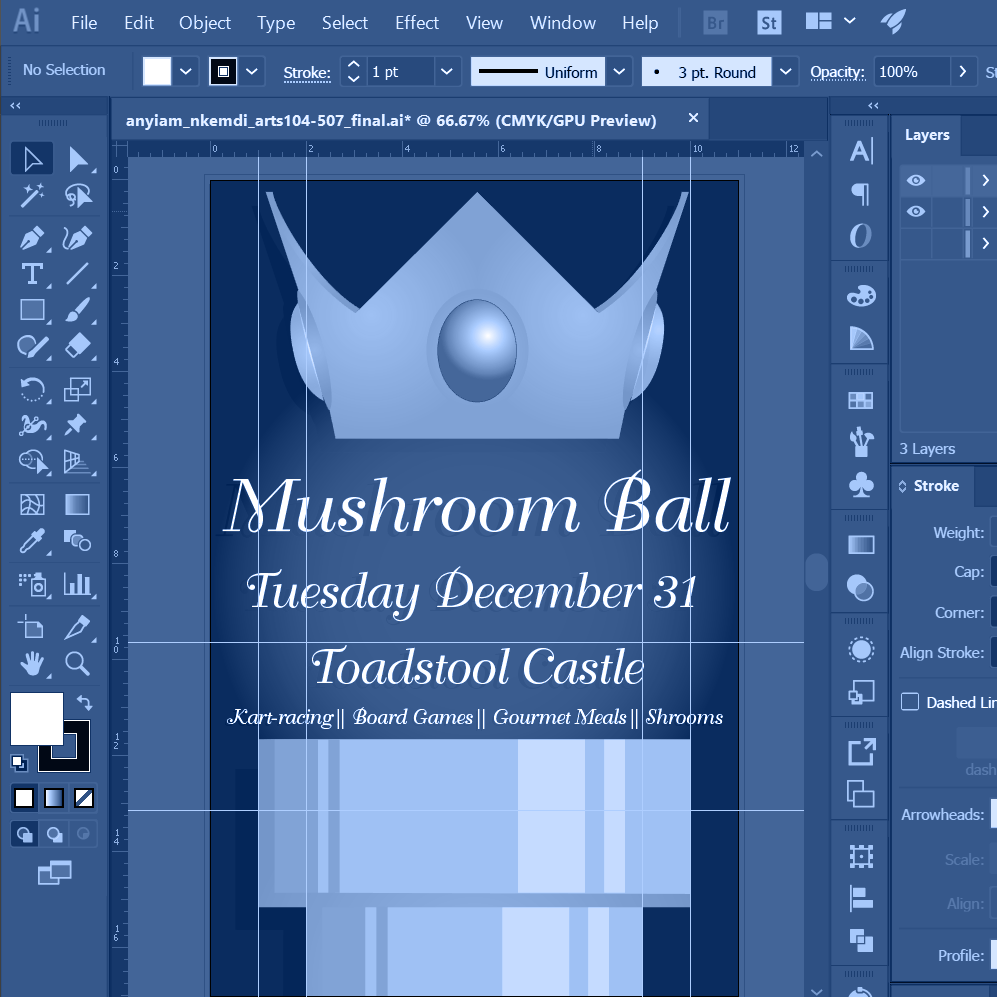Select the Rotate tool

pos(32,389)
